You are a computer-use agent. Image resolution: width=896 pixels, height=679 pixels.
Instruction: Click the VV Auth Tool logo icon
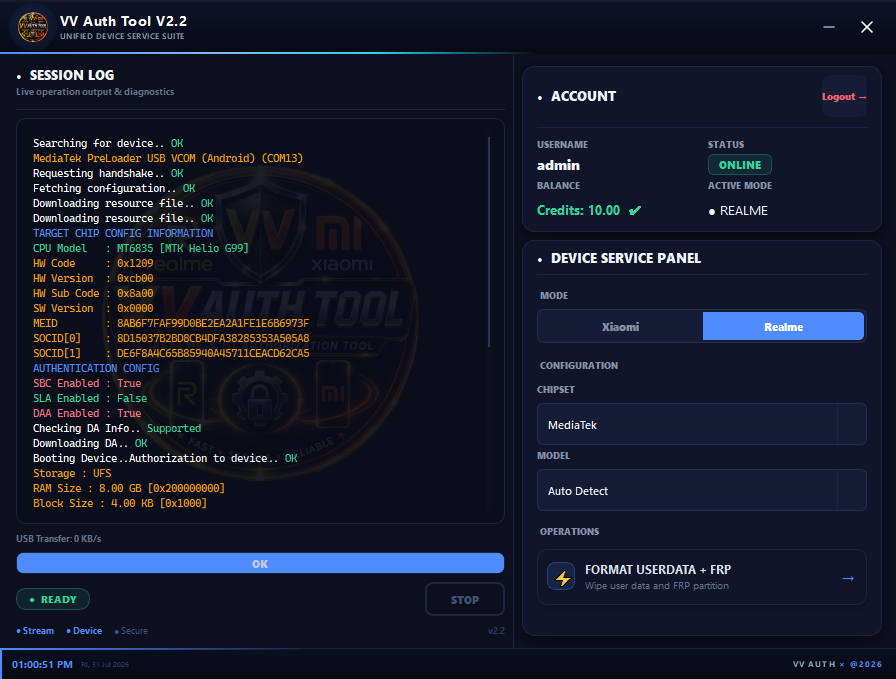(33, 27)
